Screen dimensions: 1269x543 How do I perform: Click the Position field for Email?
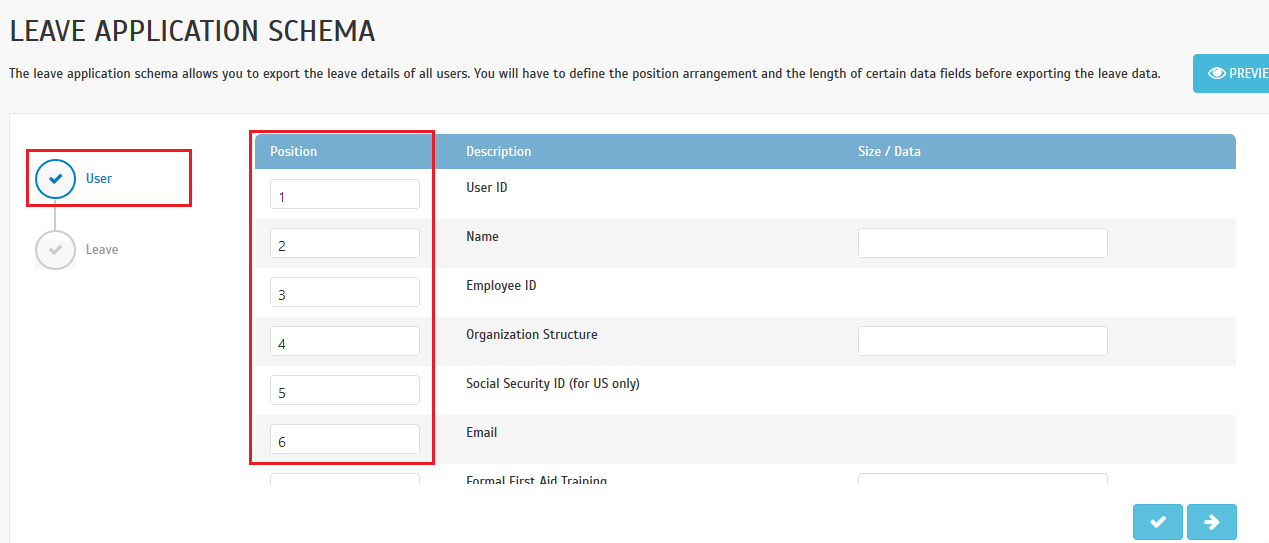345,439
